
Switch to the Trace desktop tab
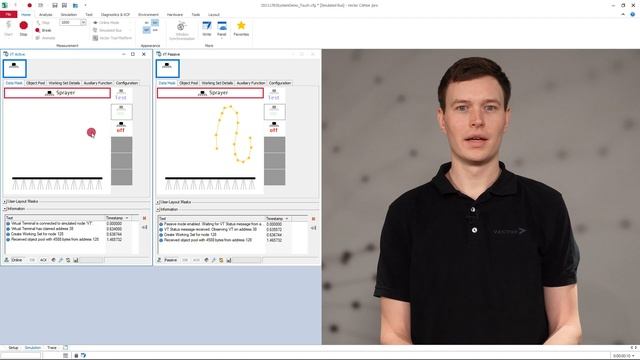click(x=52, y=348)
